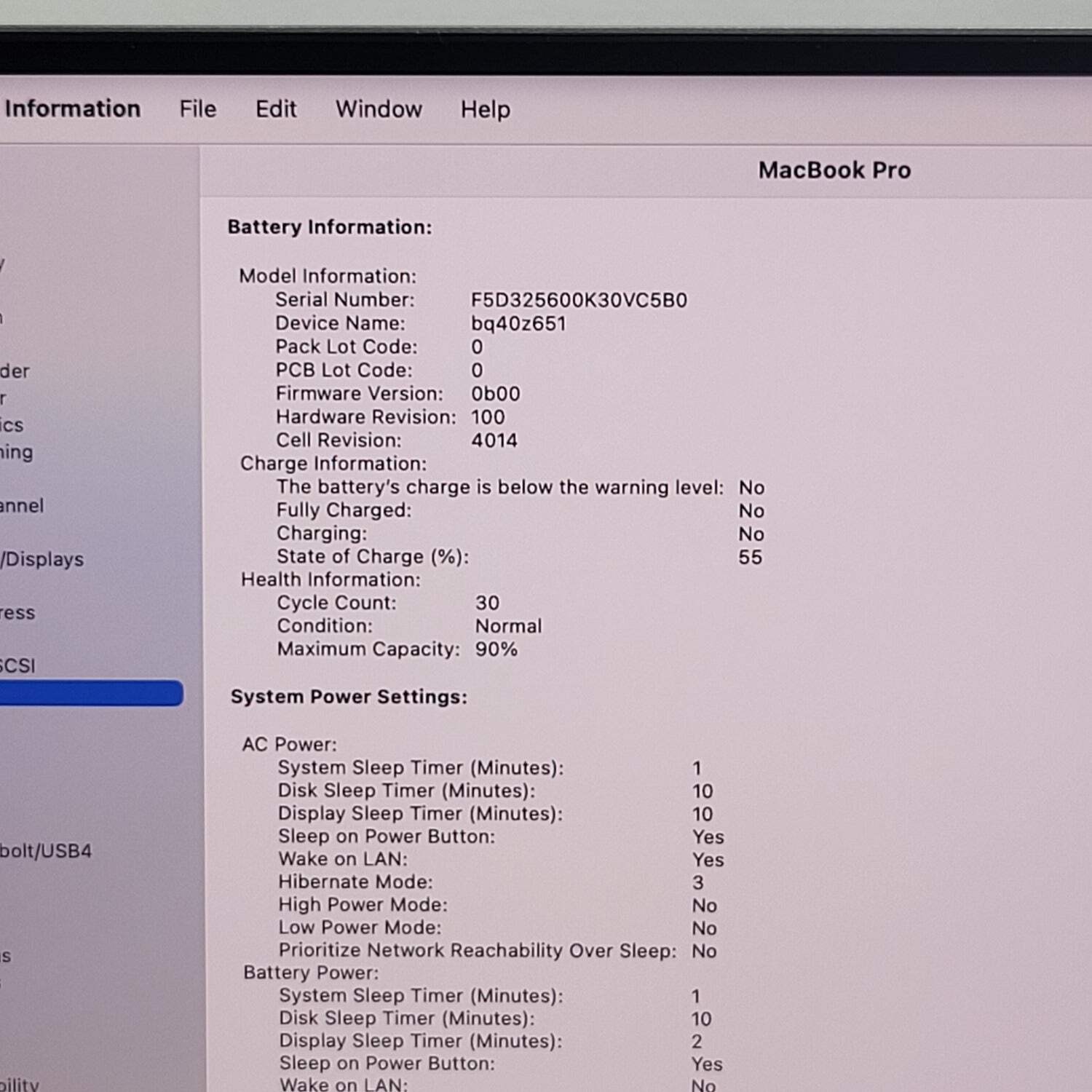Click AC Power Disk Sleep Timer value 10

703,791
